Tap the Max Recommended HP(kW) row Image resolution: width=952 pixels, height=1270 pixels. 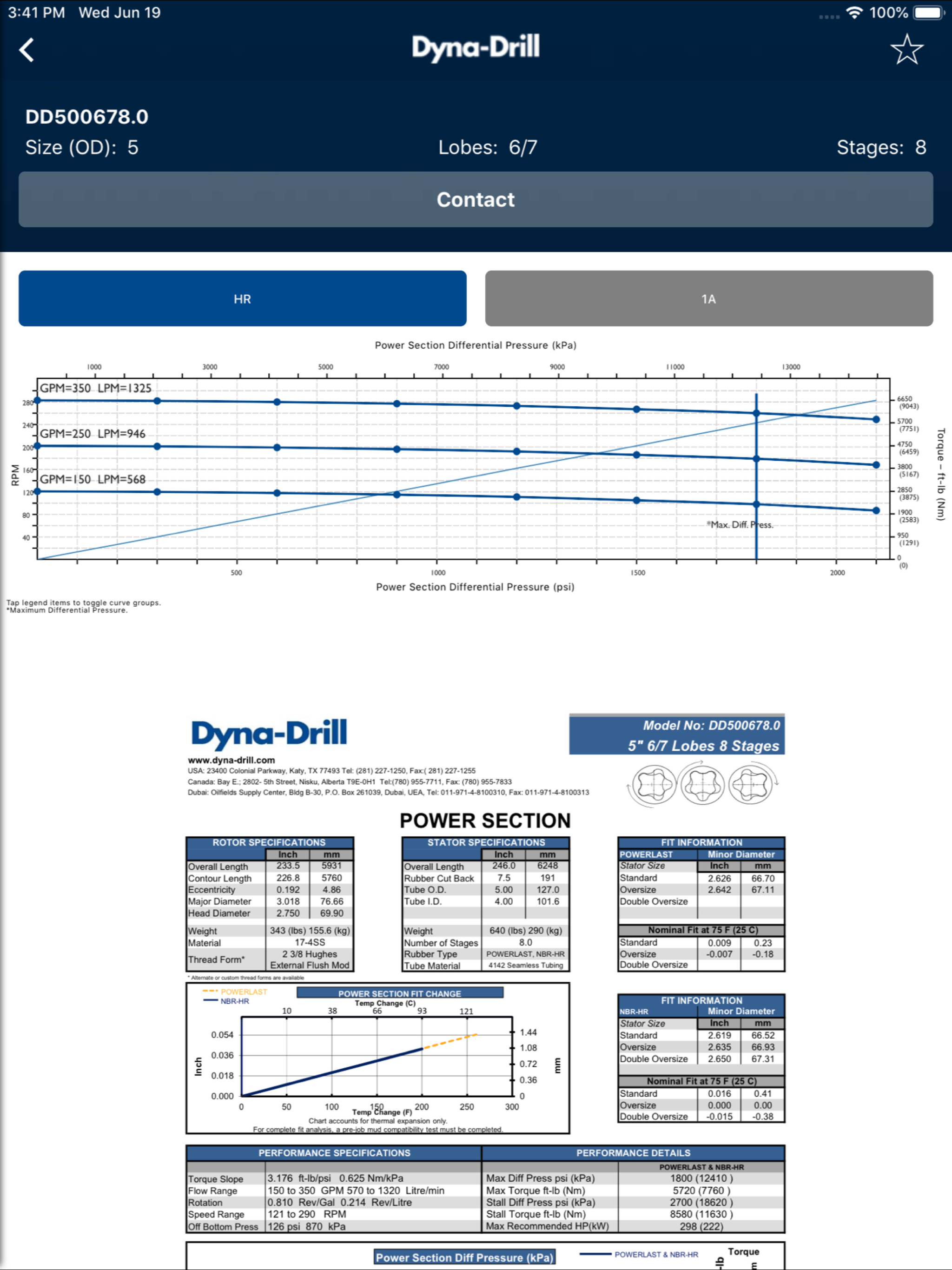[633, 1226]
